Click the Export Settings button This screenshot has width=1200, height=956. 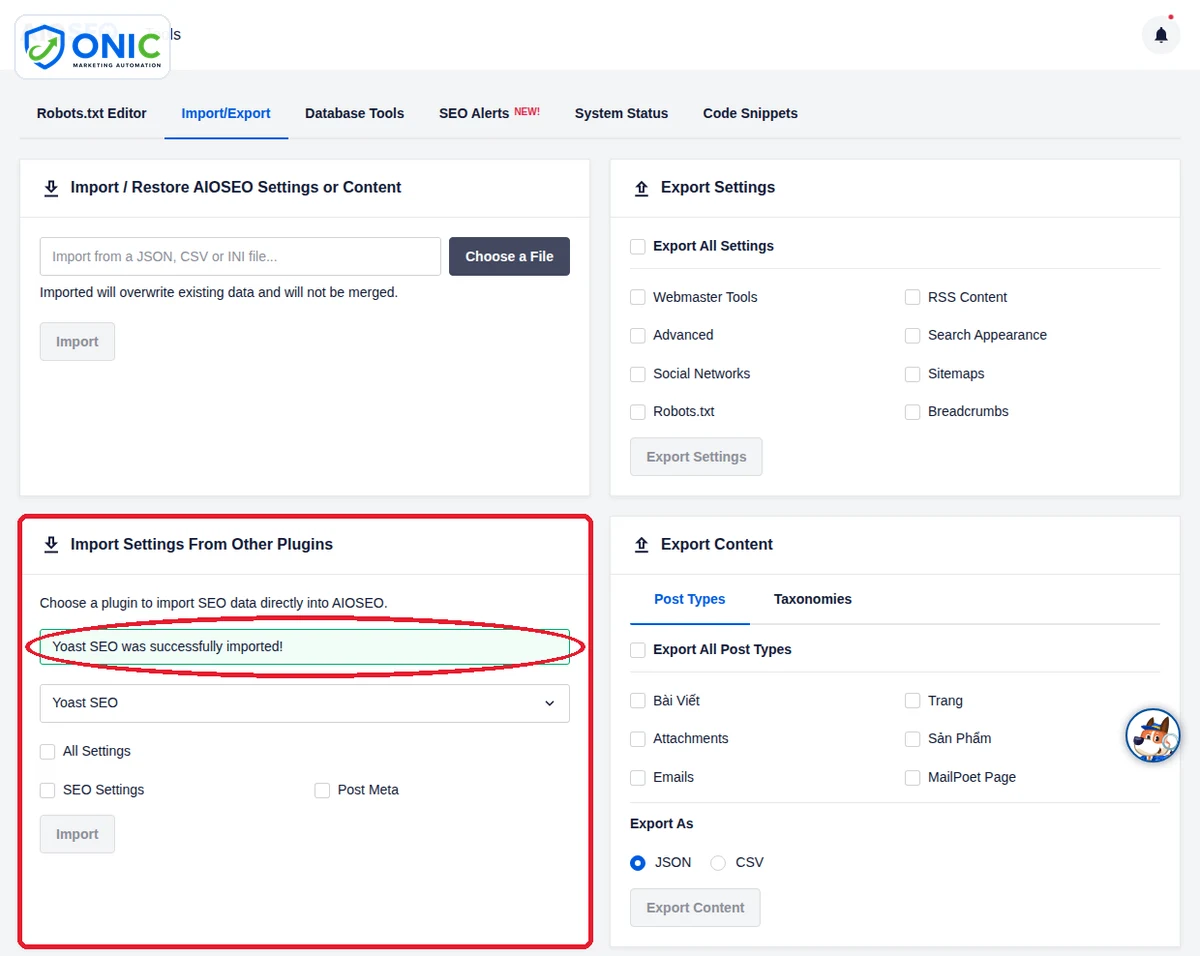click(696, 456)
